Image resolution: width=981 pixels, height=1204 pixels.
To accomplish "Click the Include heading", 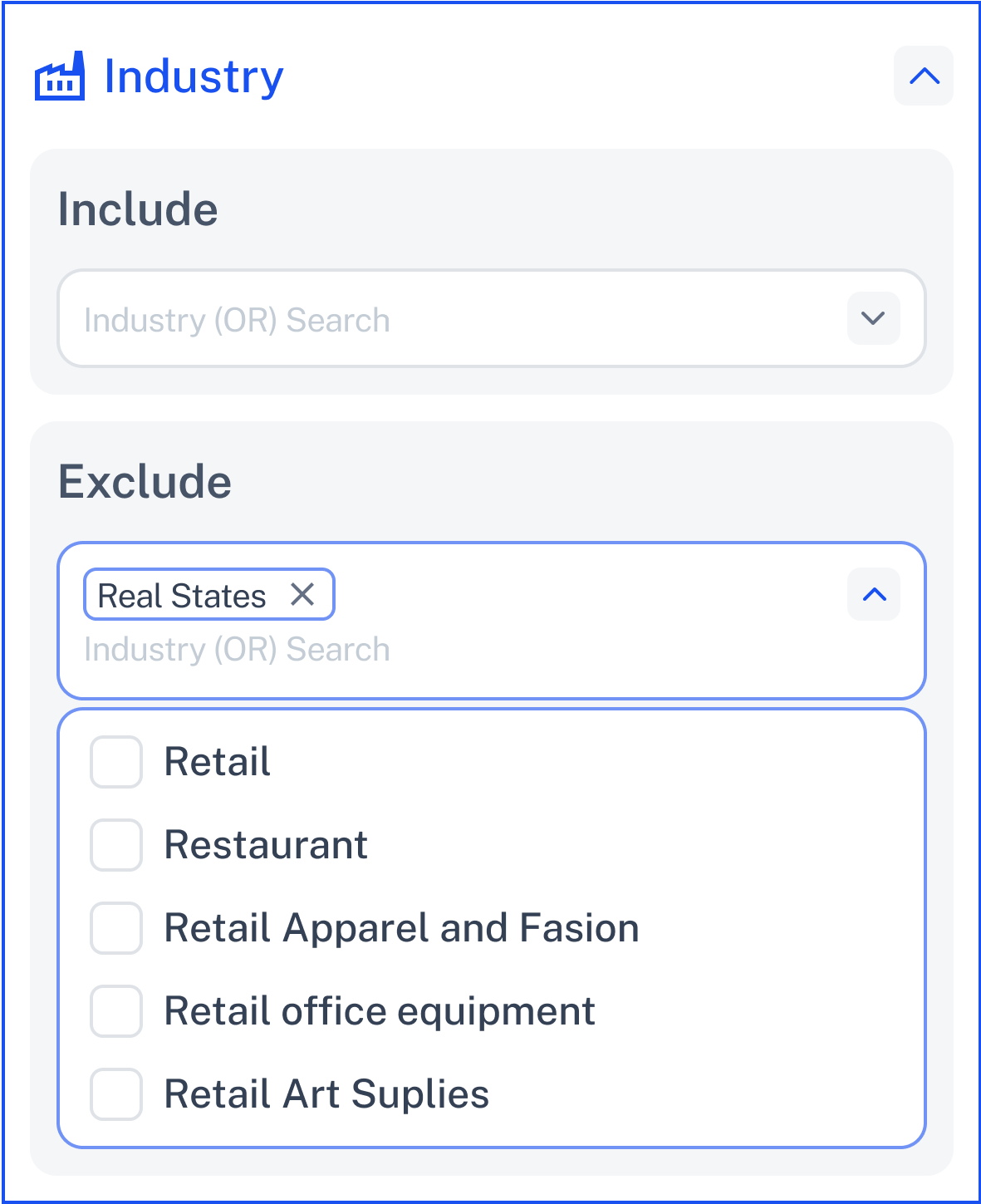I will 138,209.
